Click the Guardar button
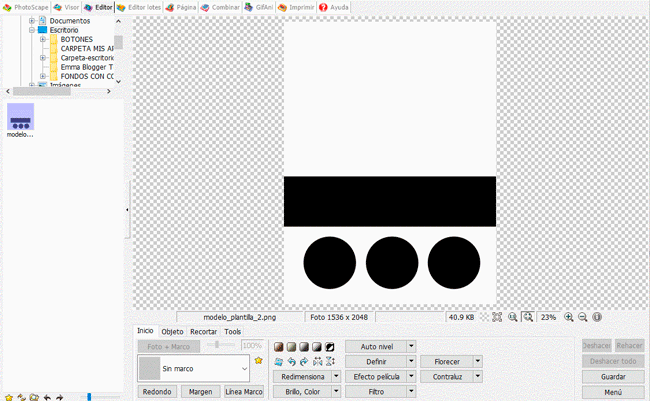 click(613, 377)
